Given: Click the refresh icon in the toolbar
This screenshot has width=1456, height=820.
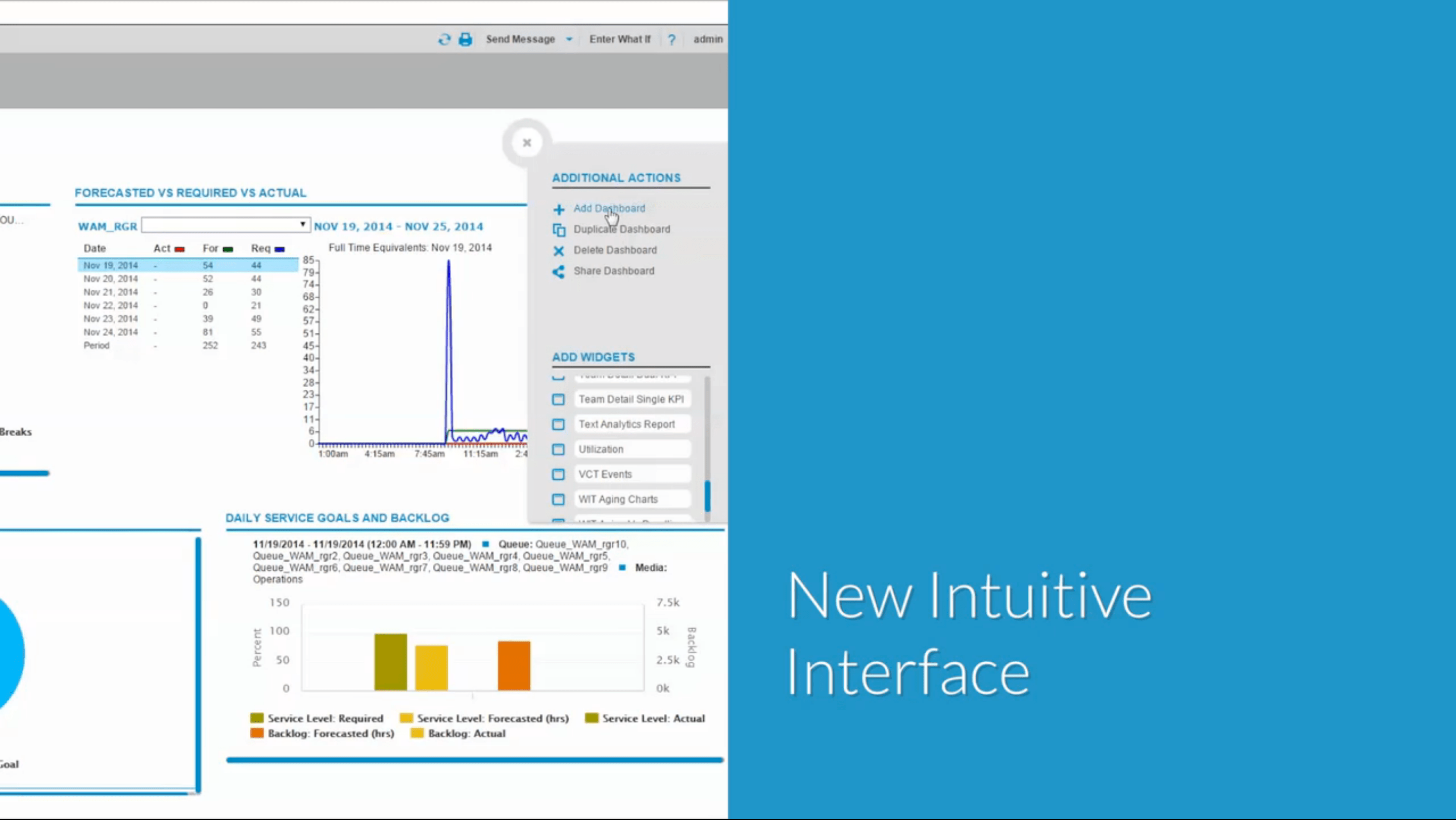Looking at the screenshot, I should tap(444, 39).
